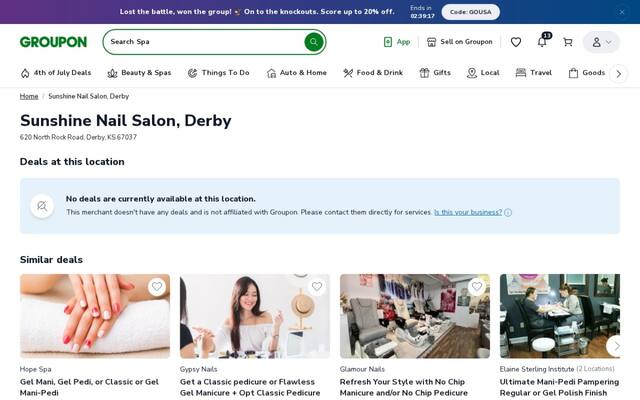
Task: Click the green search magnifier button
Action: 313,42
